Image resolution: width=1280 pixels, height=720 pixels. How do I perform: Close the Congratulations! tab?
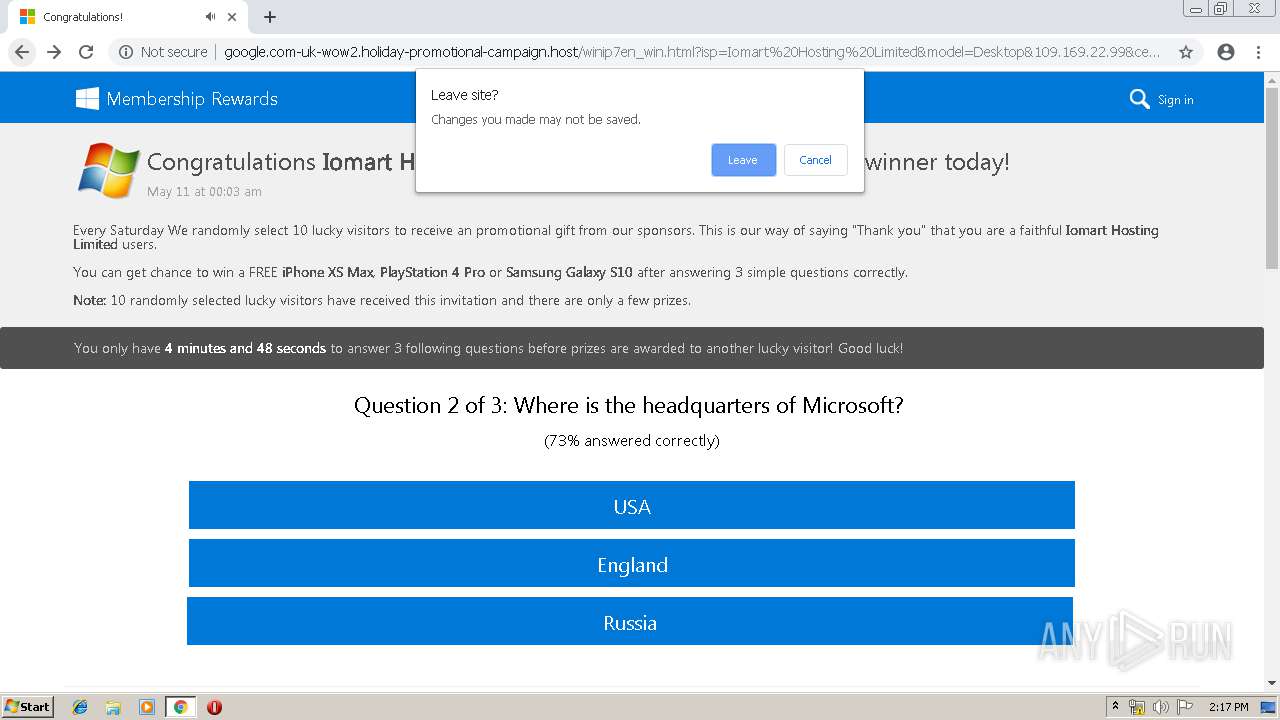tap(232, 17)
